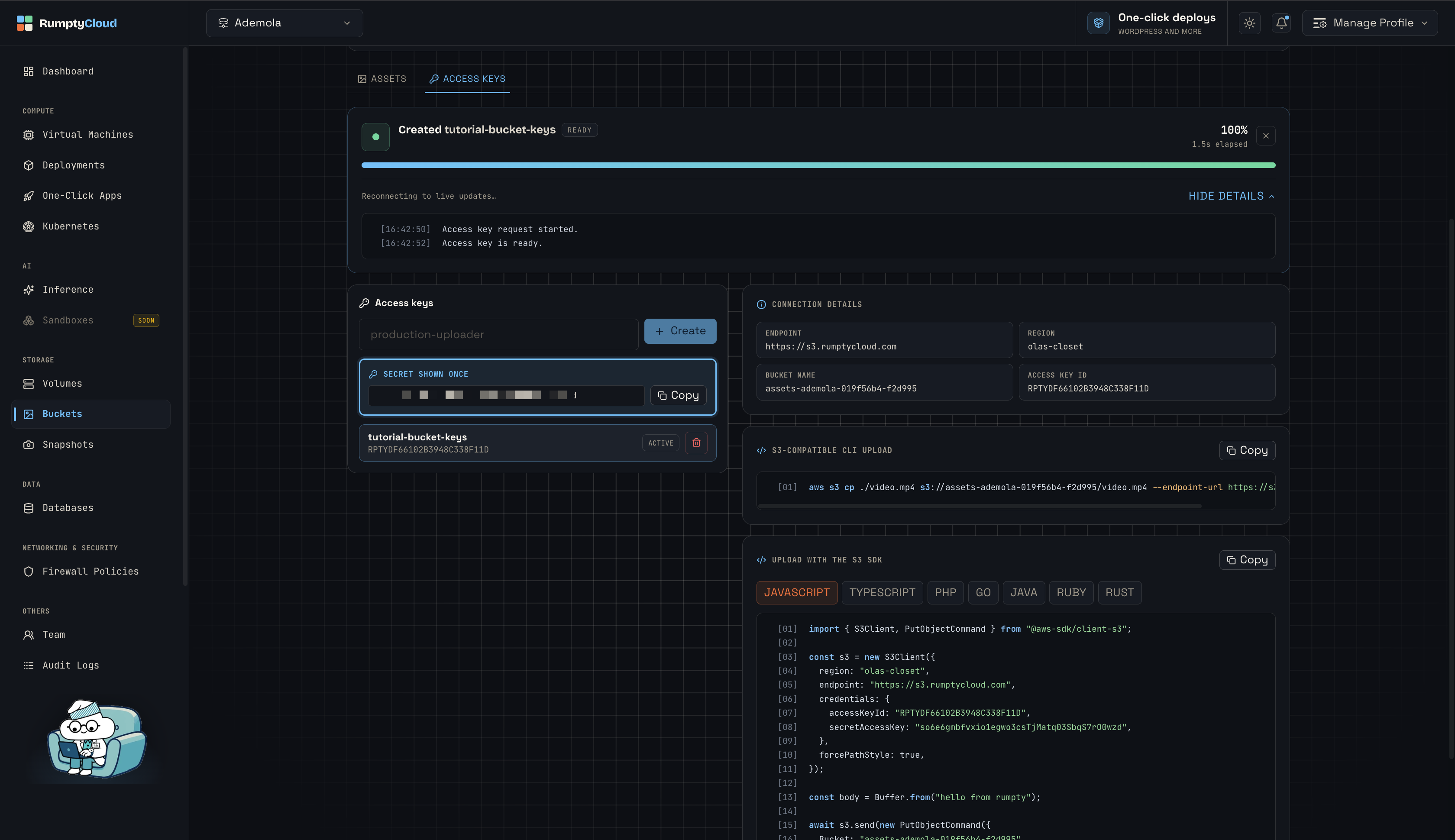Image resolution: width=1455 pixels, height=840 pixels.
Task: Pick the Ruby SDK tab
Action: (x=1071, y=592)
